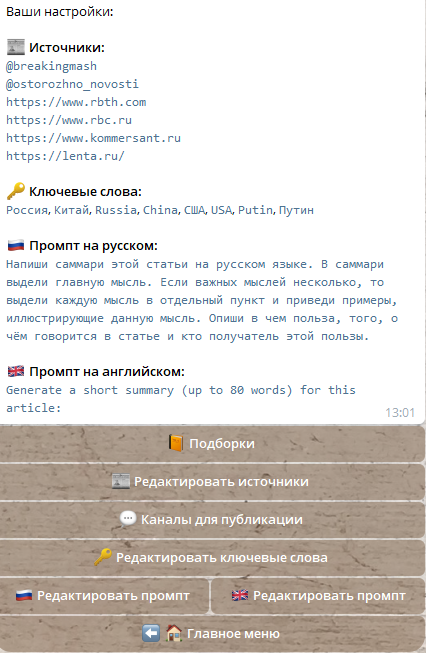Choose Редактировать ключевые слова

click(212, 558)
